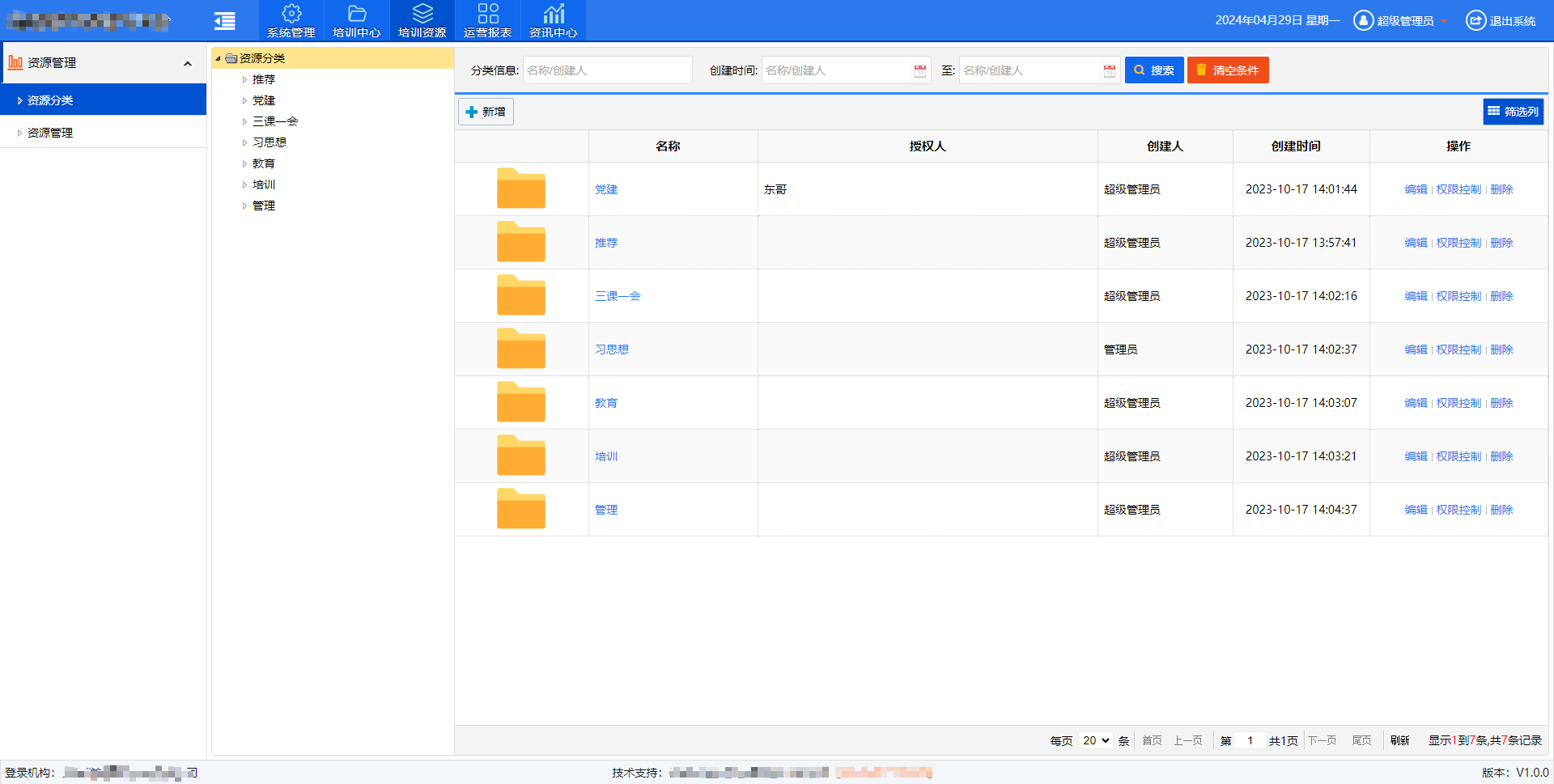
Task: Collapse the 资源分类 tree root node
Action: pyautogui.click(x=218, y=58)
